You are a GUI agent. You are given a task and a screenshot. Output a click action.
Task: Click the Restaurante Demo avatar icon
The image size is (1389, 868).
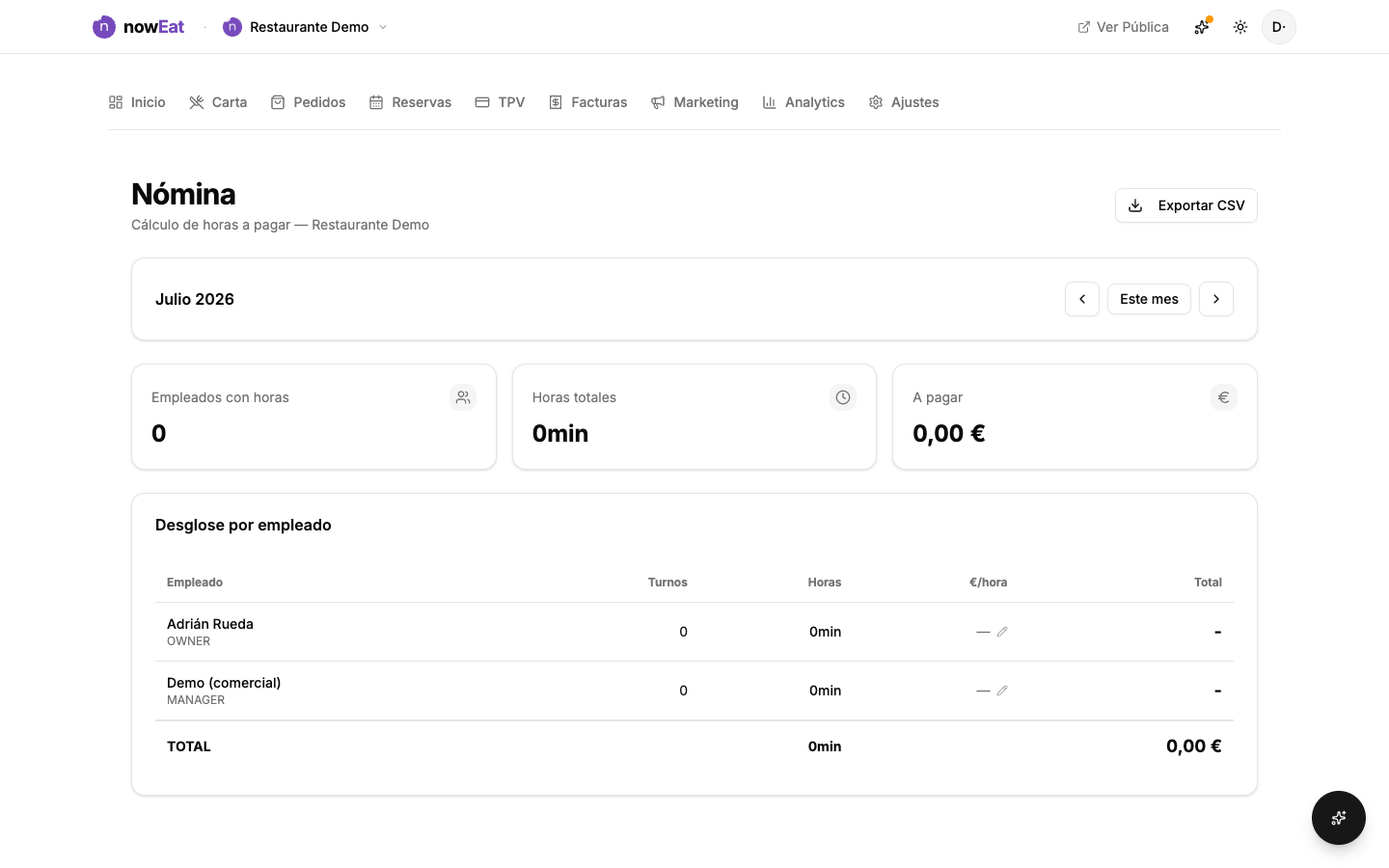(x=231, y=27)
